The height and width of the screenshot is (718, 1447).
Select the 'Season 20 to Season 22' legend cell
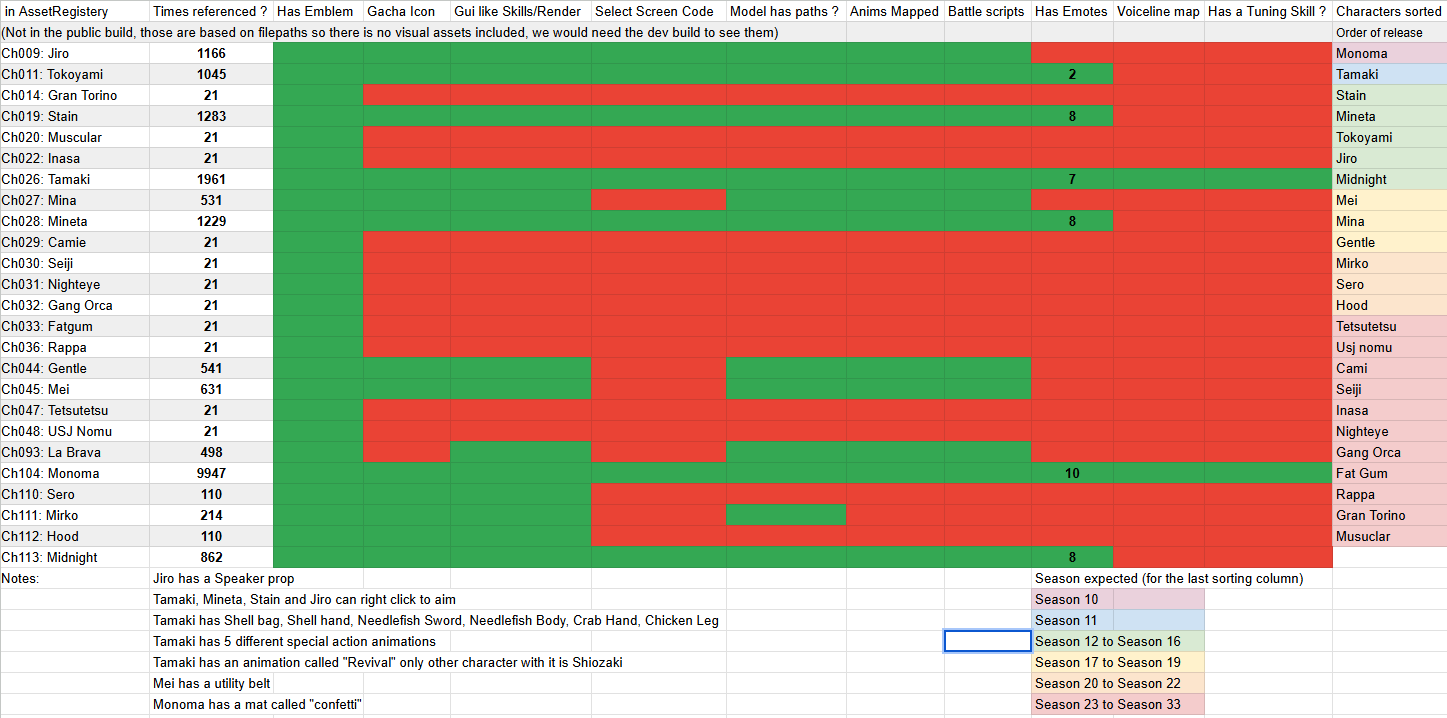click(1118, 683)
